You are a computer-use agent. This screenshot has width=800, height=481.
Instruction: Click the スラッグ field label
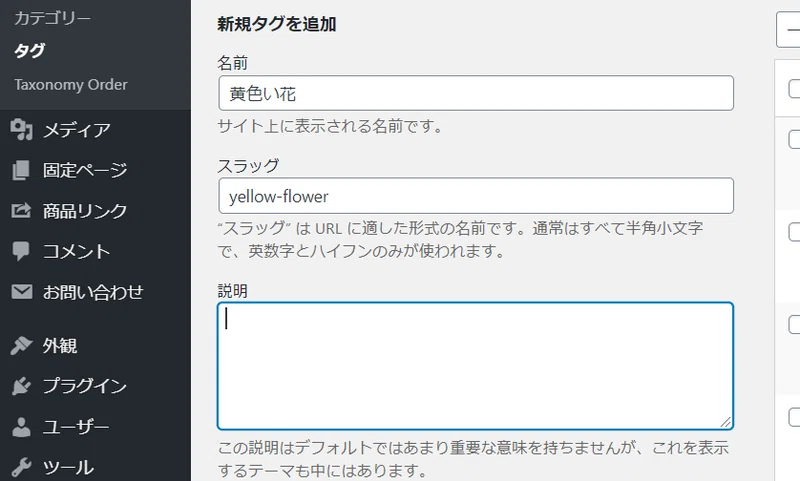pos(248,165)
